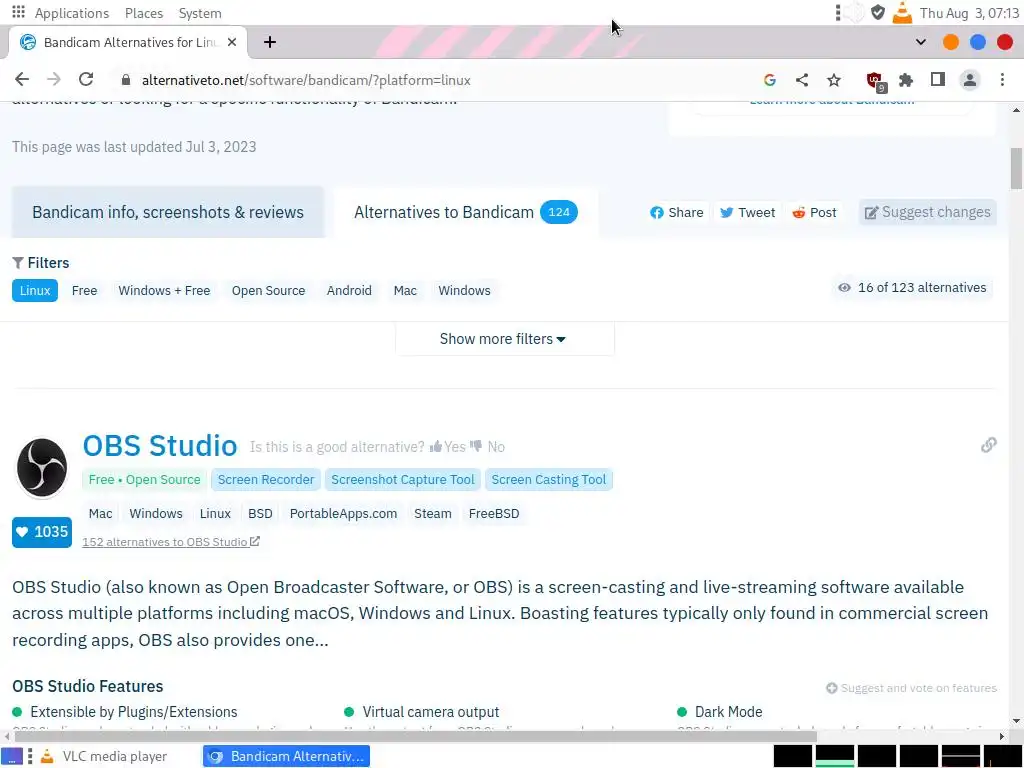The height and width of the screenshot is (768, 1024).
Task: Open the extensions puzzle menu
Action: tap(906, 80)
